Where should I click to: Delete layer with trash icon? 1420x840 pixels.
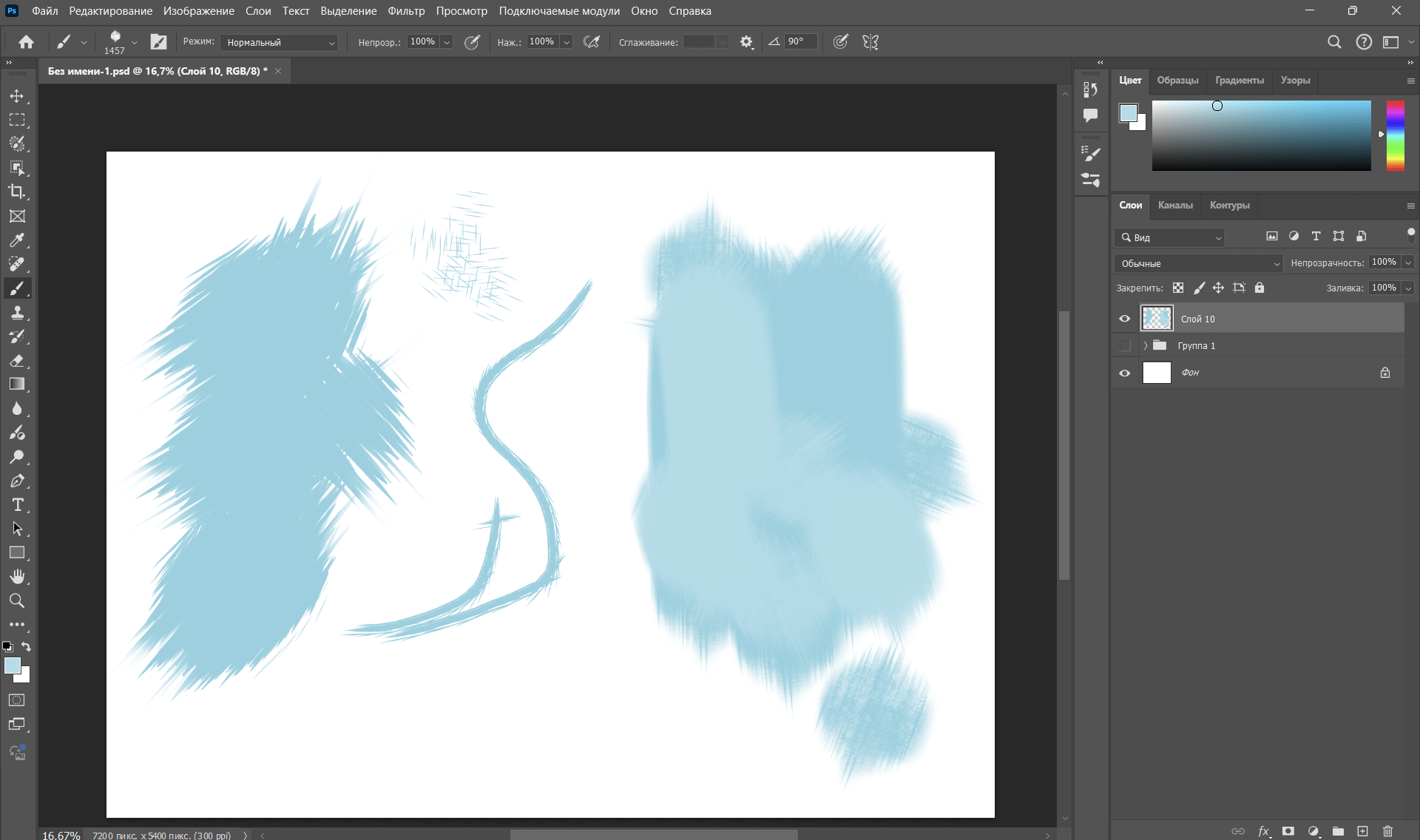point(1387,831)
